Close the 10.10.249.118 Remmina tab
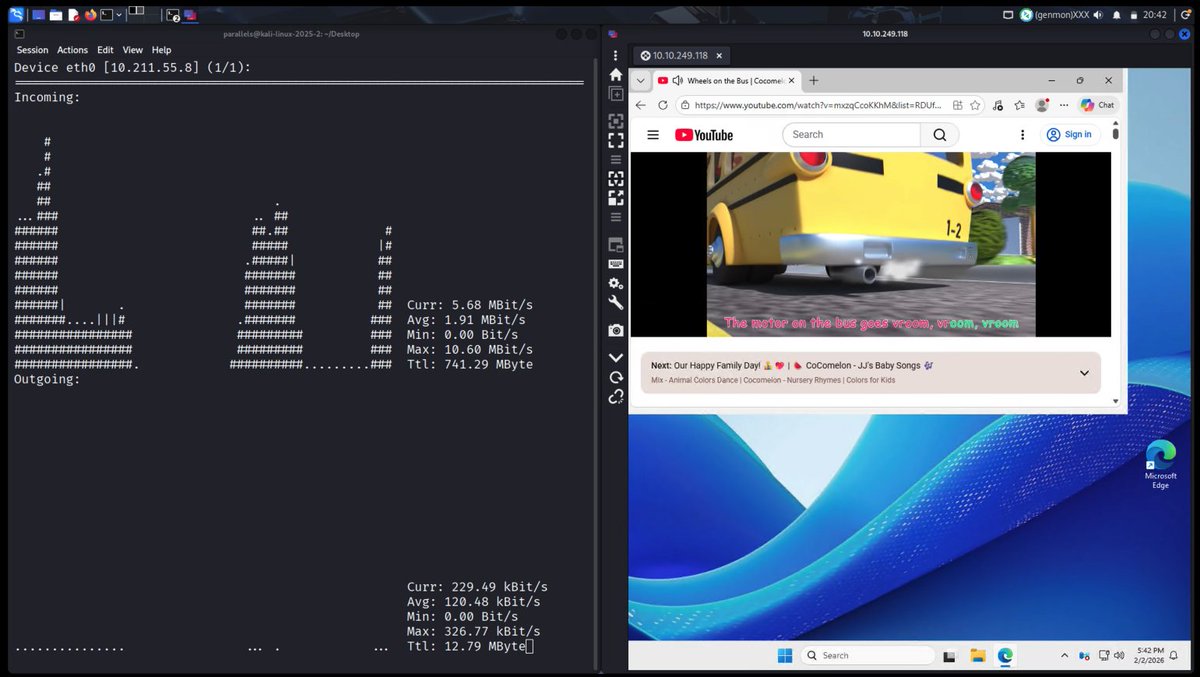 [x=719, y=56]
